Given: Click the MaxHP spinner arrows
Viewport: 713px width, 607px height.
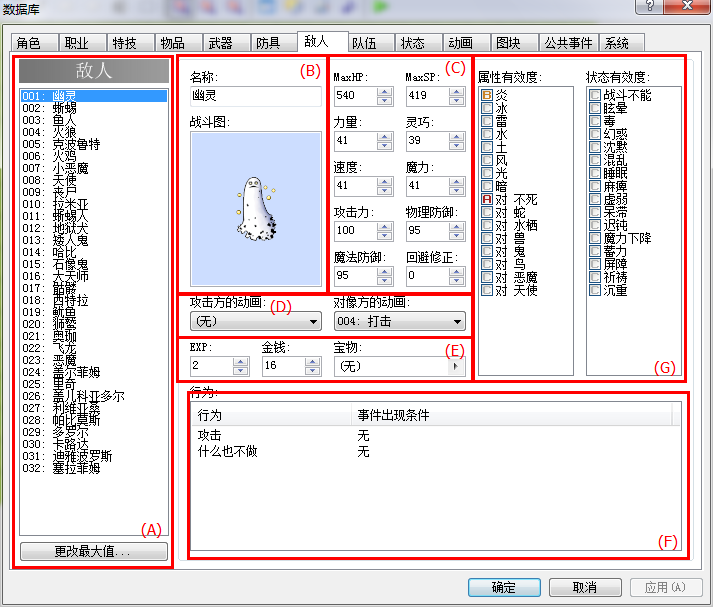Looking at the screenshot, I should pyautogui.click(x=385, y=95).
